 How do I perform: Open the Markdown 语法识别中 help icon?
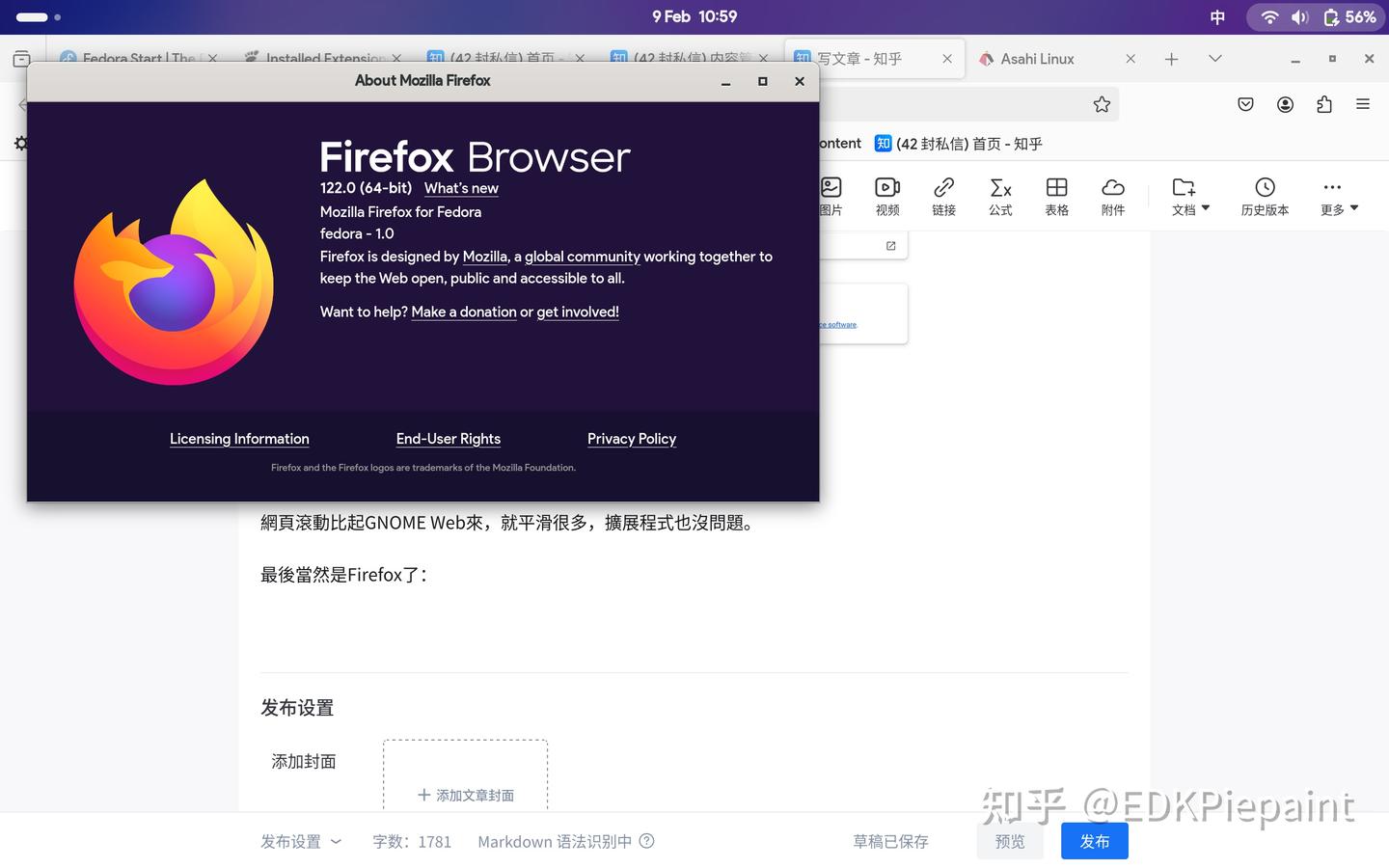(647, 841)
